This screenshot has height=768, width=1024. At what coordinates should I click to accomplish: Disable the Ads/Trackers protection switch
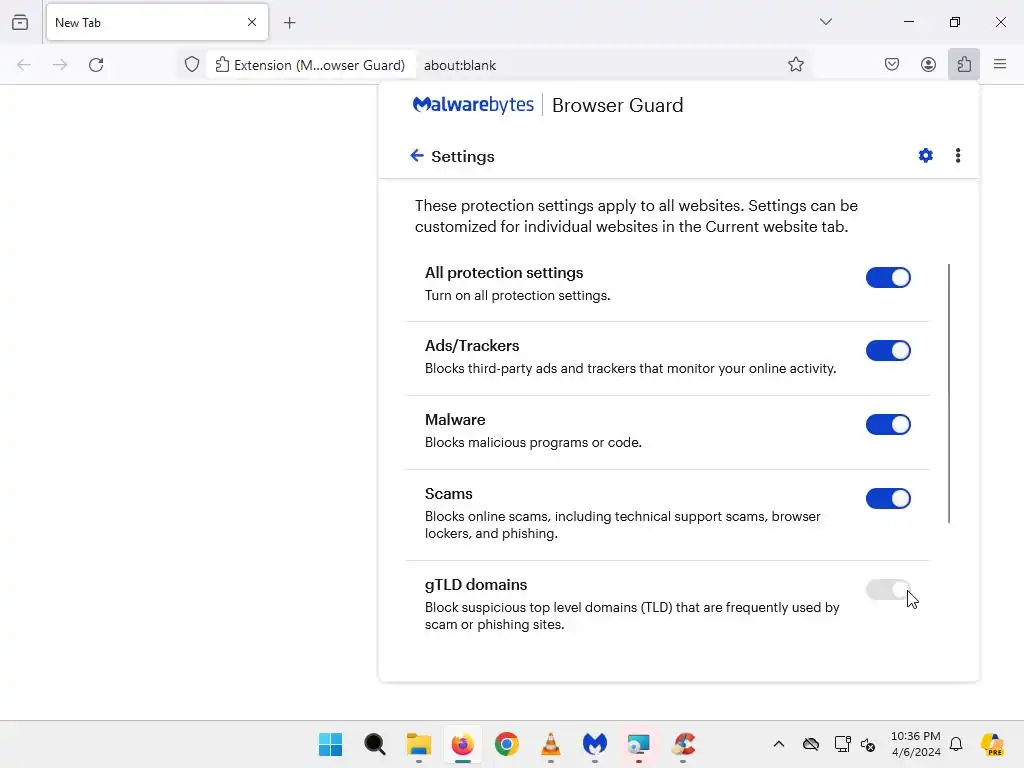pyautogui.click(x=888, y=351)
